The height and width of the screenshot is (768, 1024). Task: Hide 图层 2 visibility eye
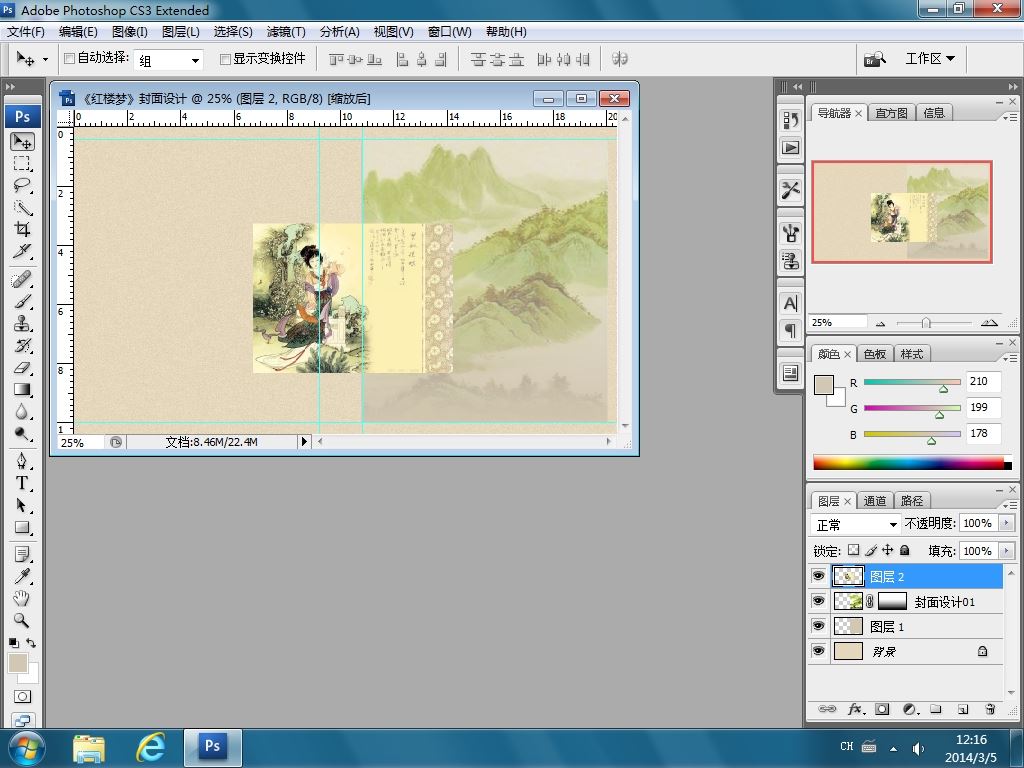(x=818, y=576)
